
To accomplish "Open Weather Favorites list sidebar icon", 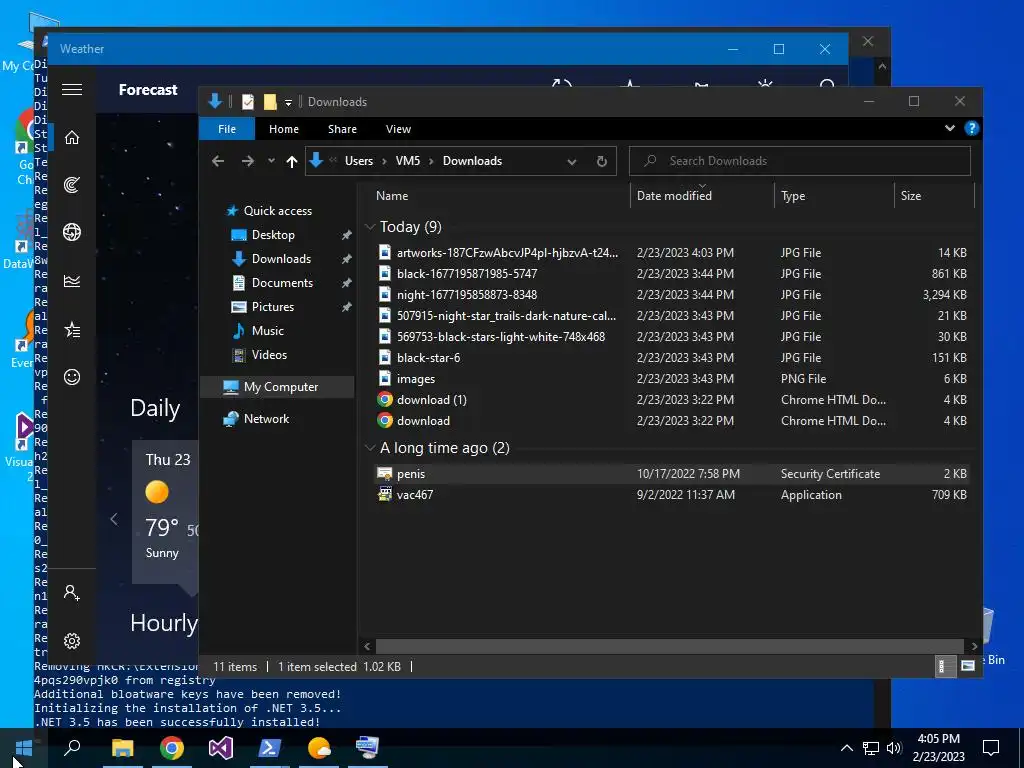I will point(72,329).
